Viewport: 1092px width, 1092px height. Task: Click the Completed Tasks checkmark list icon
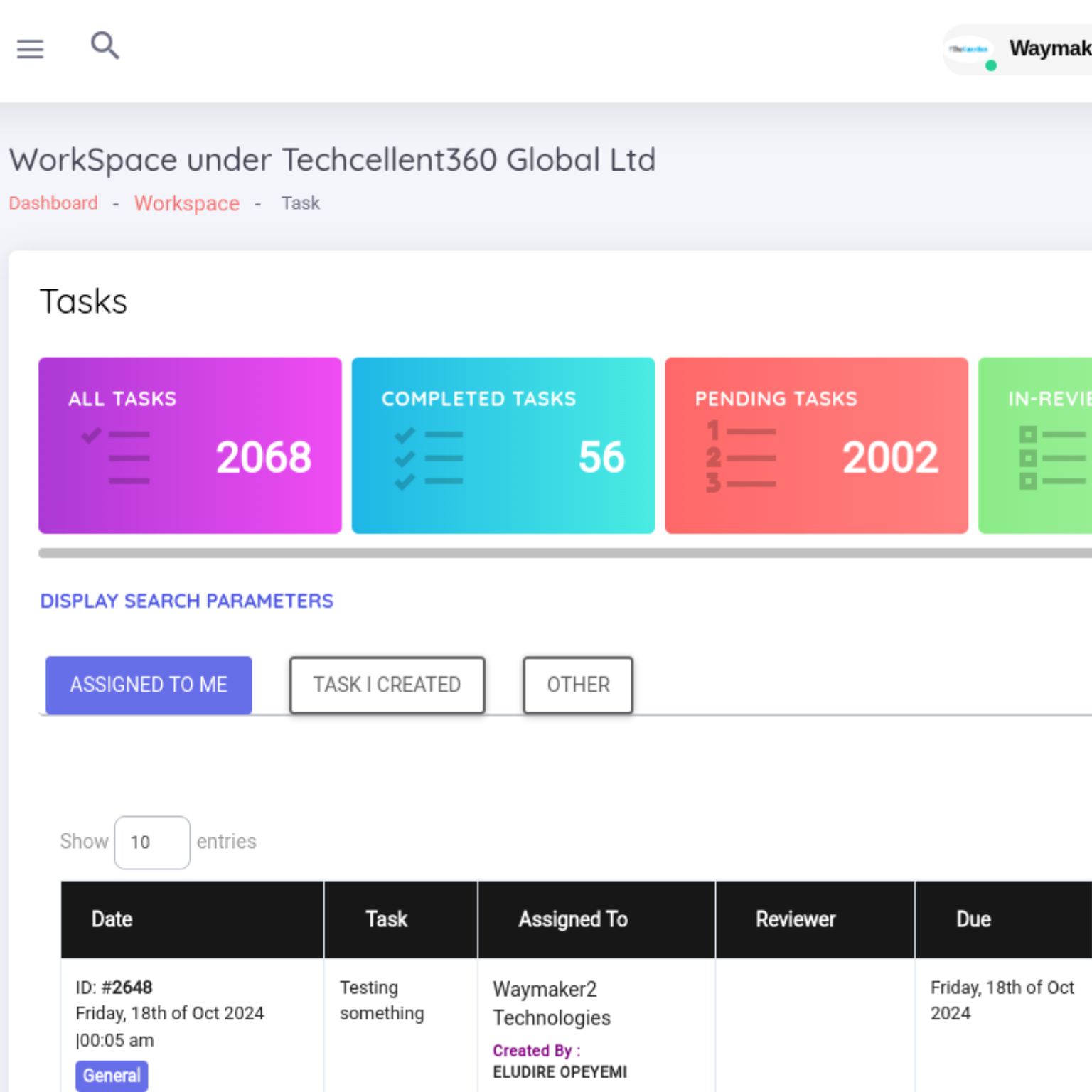click(429, 459)
